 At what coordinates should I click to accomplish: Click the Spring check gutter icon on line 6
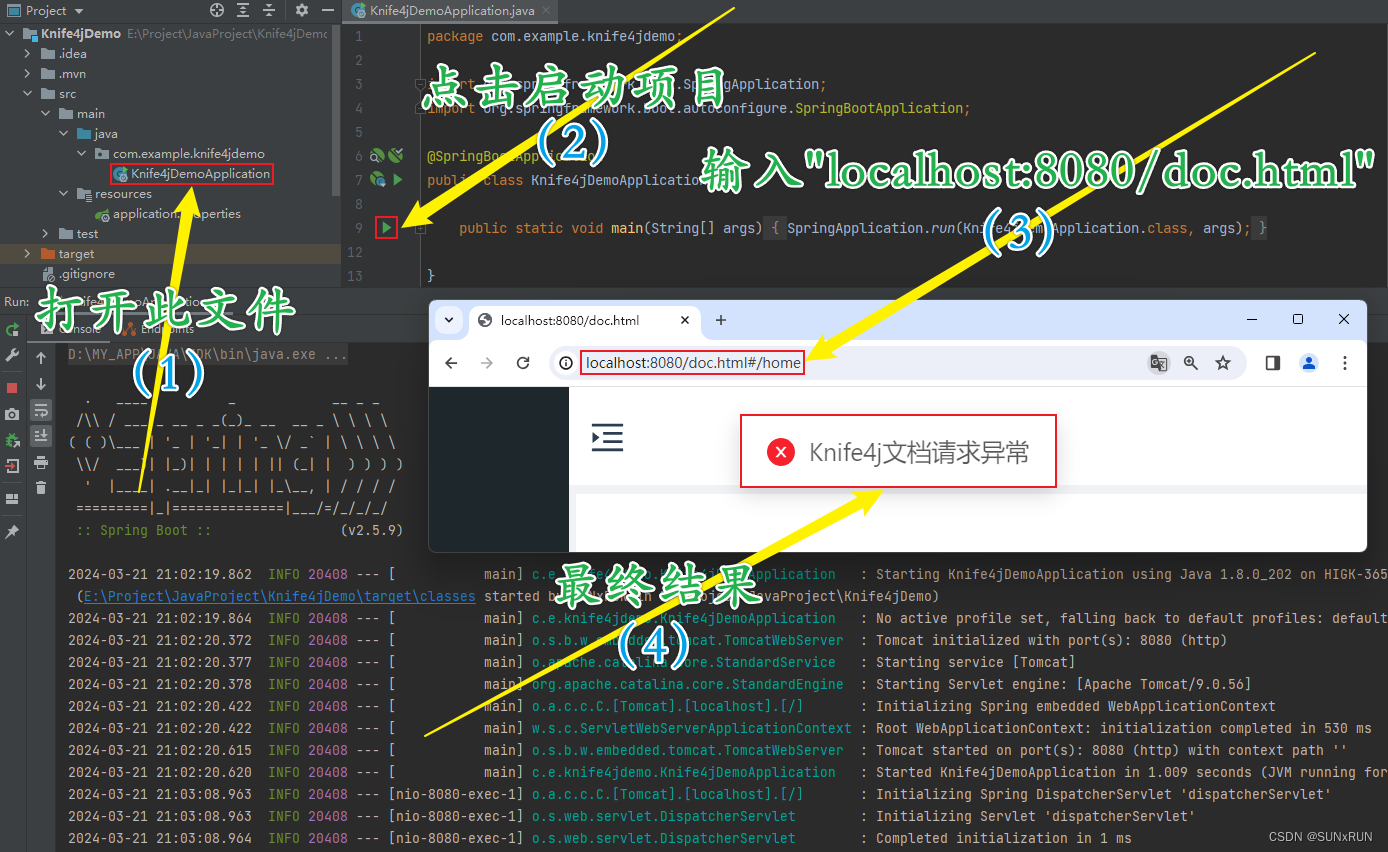(396, 155)
